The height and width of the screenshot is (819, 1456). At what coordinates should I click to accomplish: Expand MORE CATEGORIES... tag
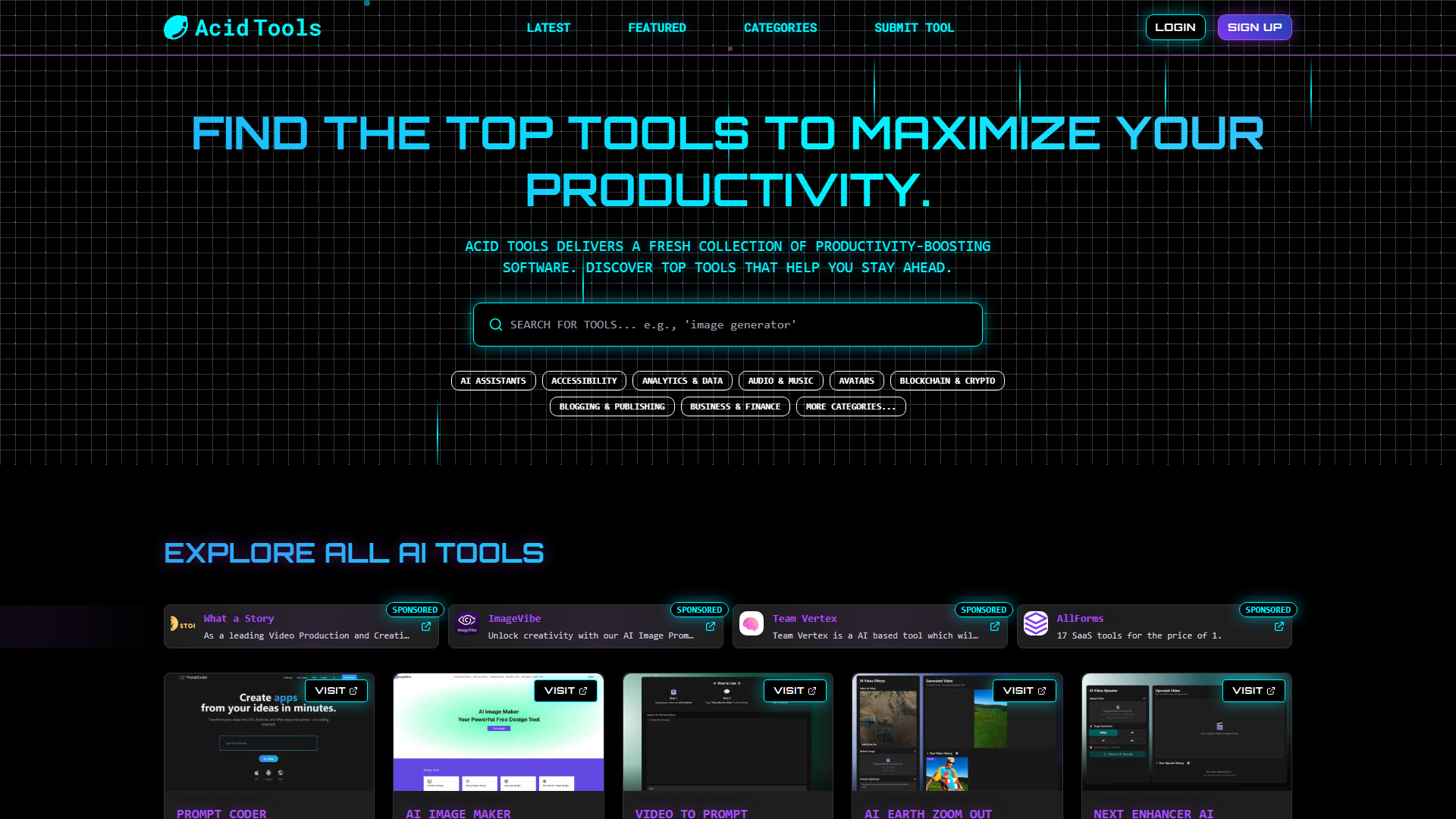(x=851, y=406)
